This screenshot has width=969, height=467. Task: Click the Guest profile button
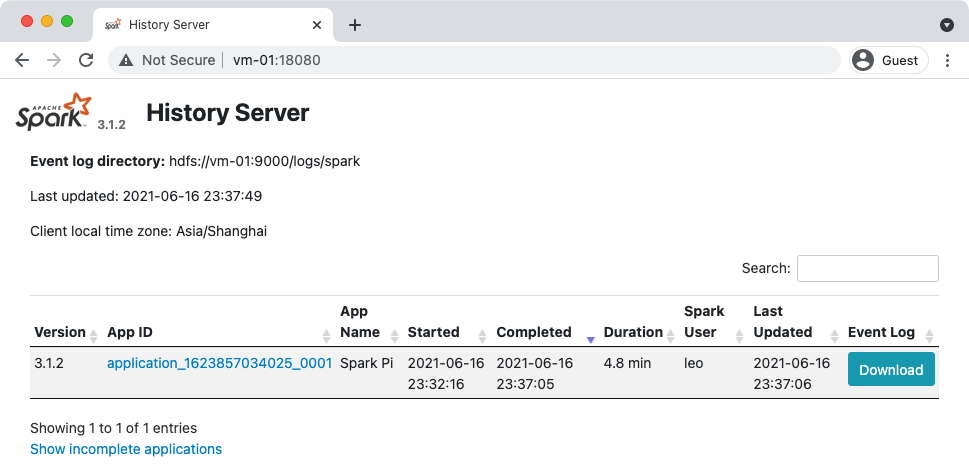tap(887, 60)
